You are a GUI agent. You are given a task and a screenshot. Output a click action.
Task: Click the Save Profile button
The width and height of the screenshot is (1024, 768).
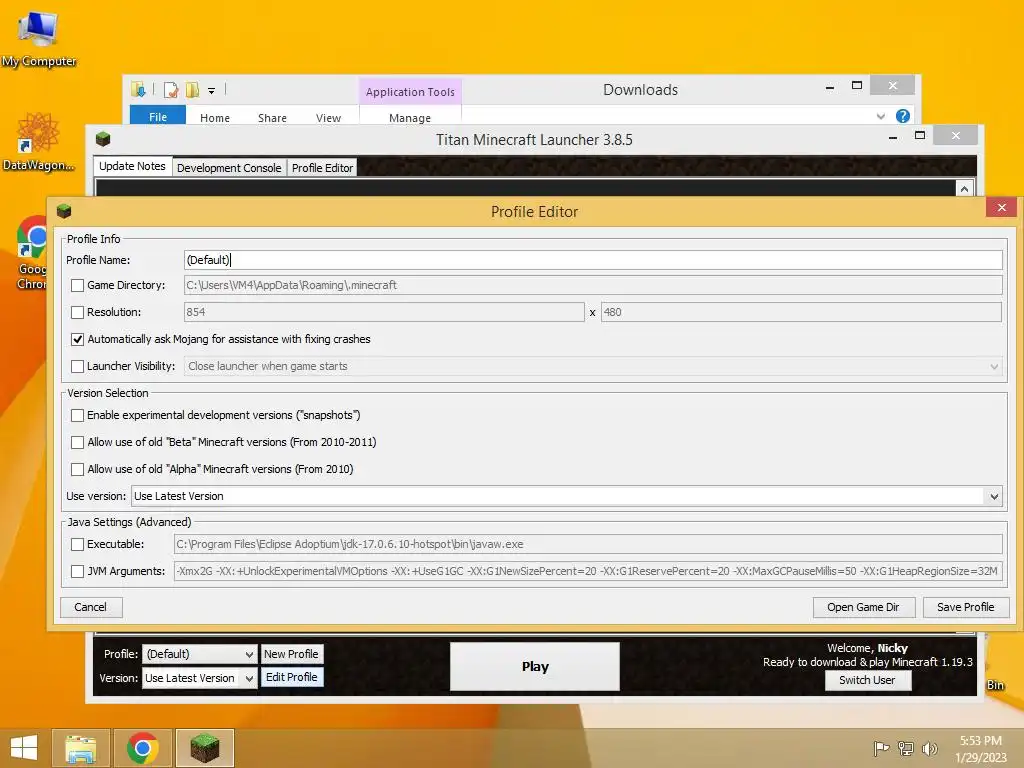coord(966,607)
